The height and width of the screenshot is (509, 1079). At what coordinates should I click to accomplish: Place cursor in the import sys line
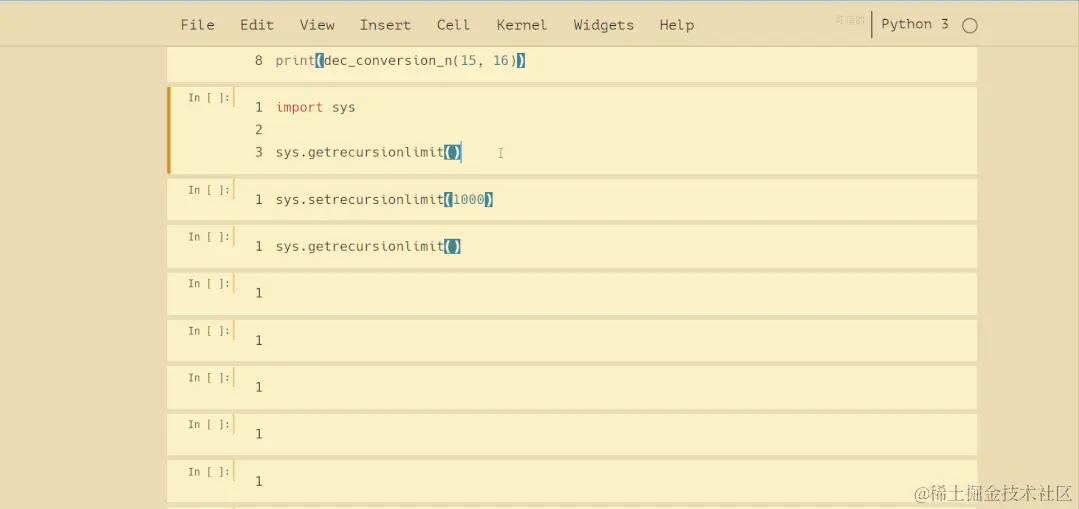[316, 107]
